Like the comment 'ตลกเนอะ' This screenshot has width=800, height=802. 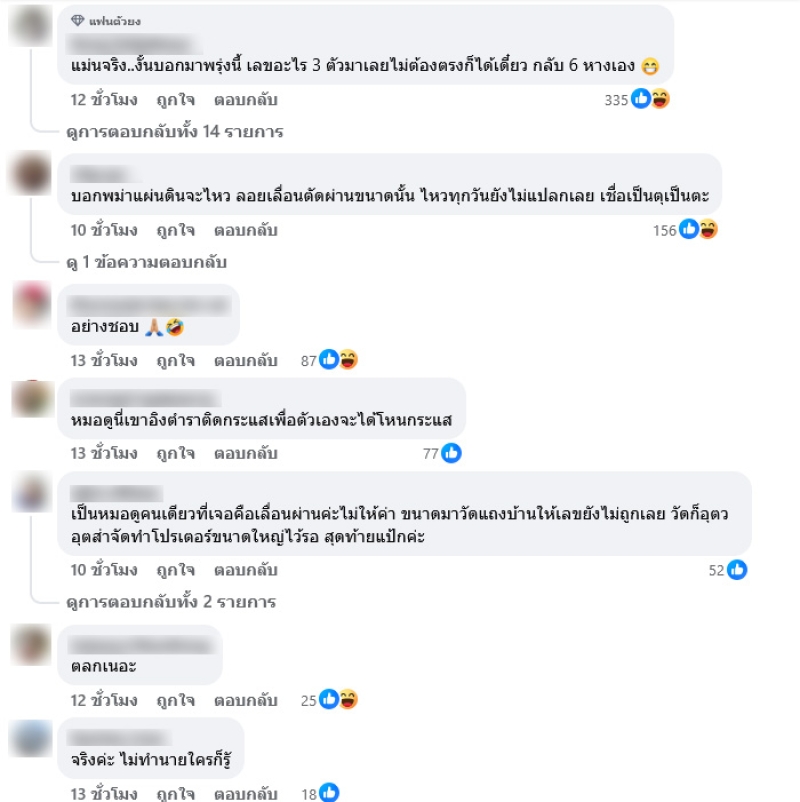coord(175,700)
